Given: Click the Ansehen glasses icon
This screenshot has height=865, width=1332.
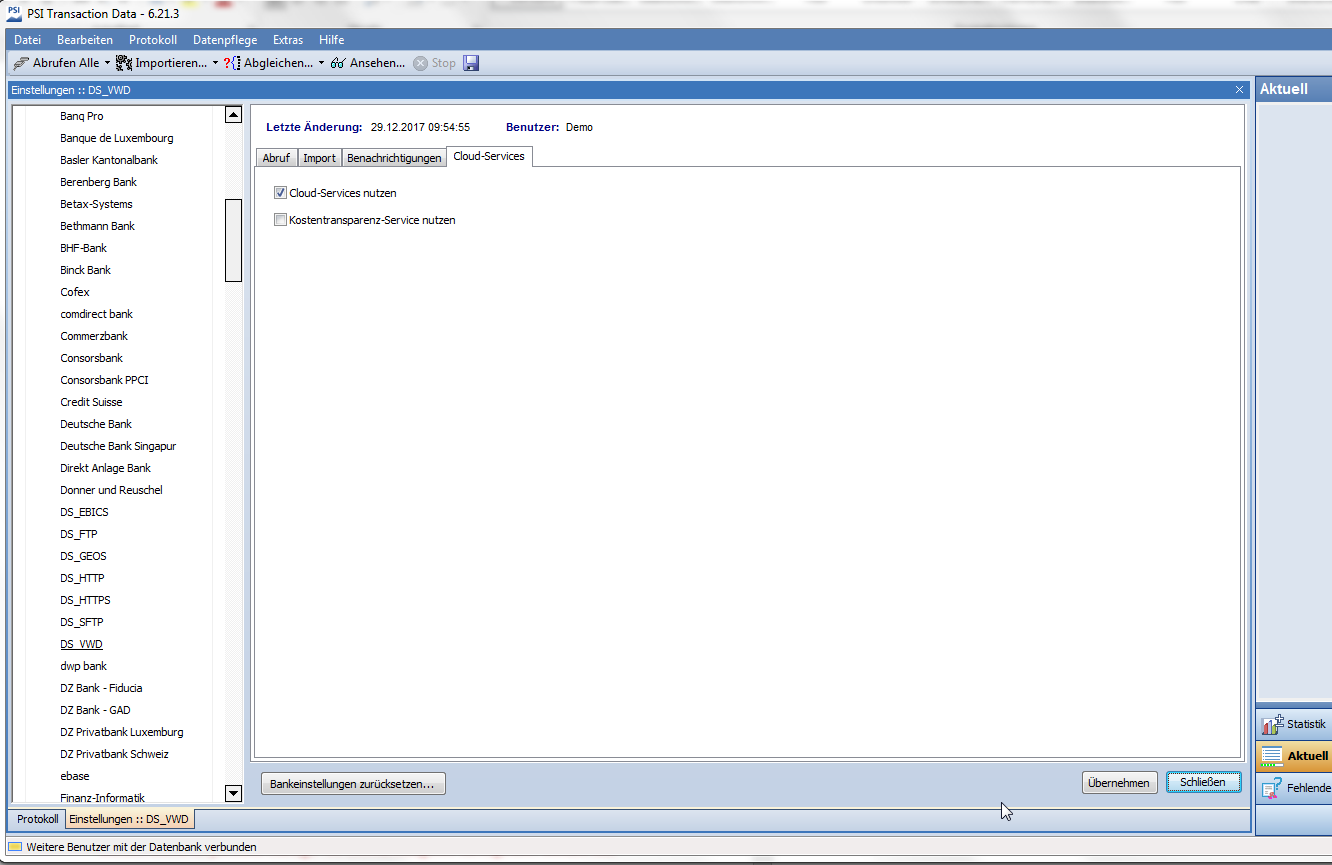Looking at the screenshot, I should [x=339, y=63].
